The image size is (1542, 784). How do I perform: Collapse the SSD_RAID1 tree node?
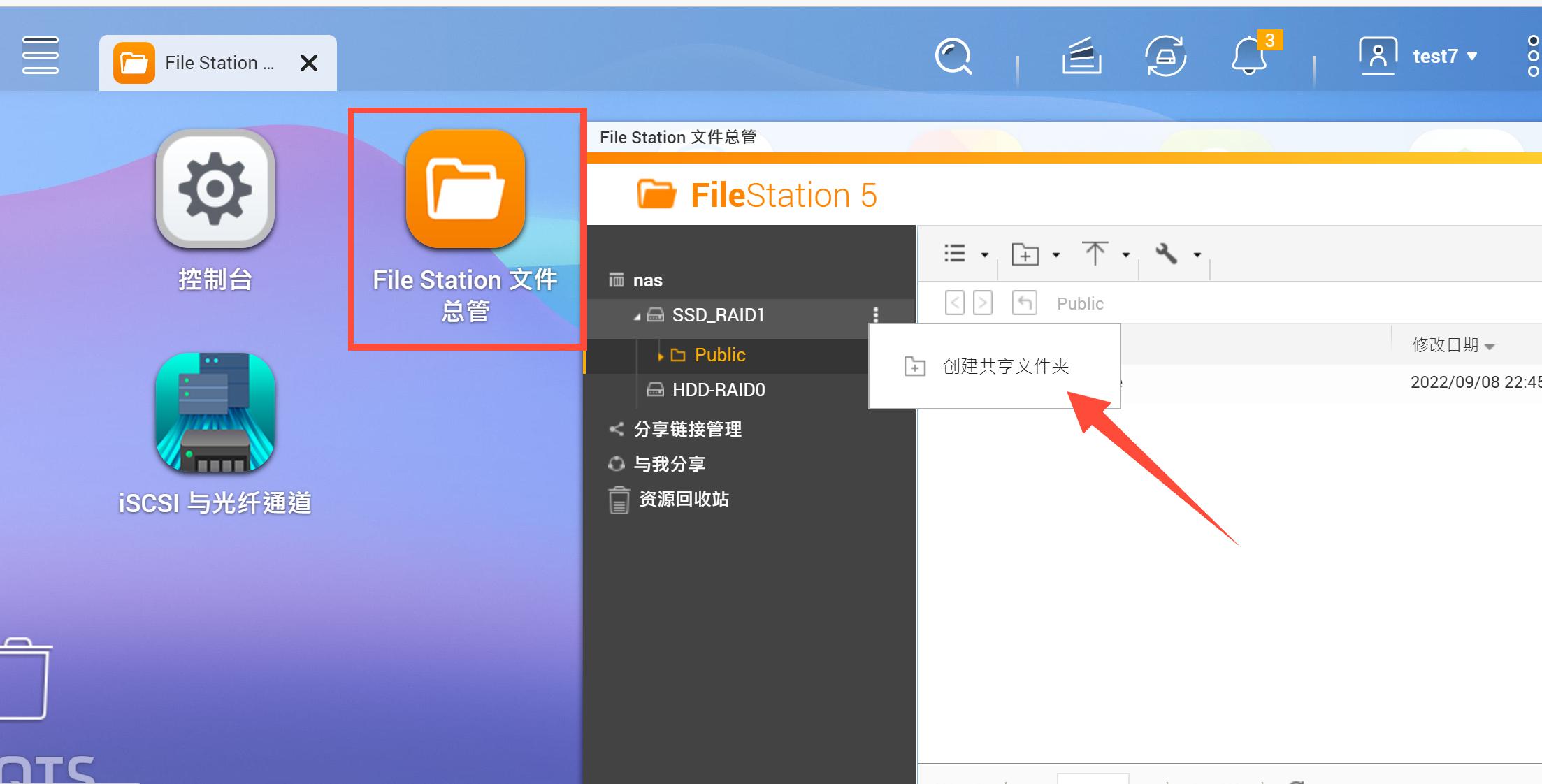pos(637,315)
